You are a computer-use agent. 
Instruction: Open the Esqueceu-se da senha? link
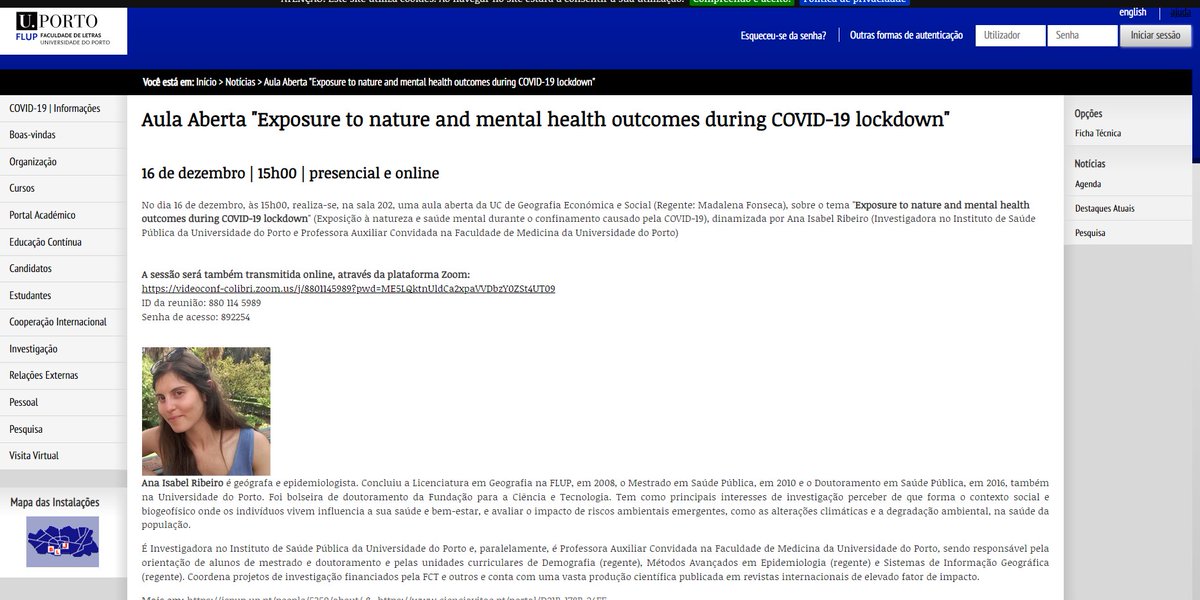click(x=783, y=36)
